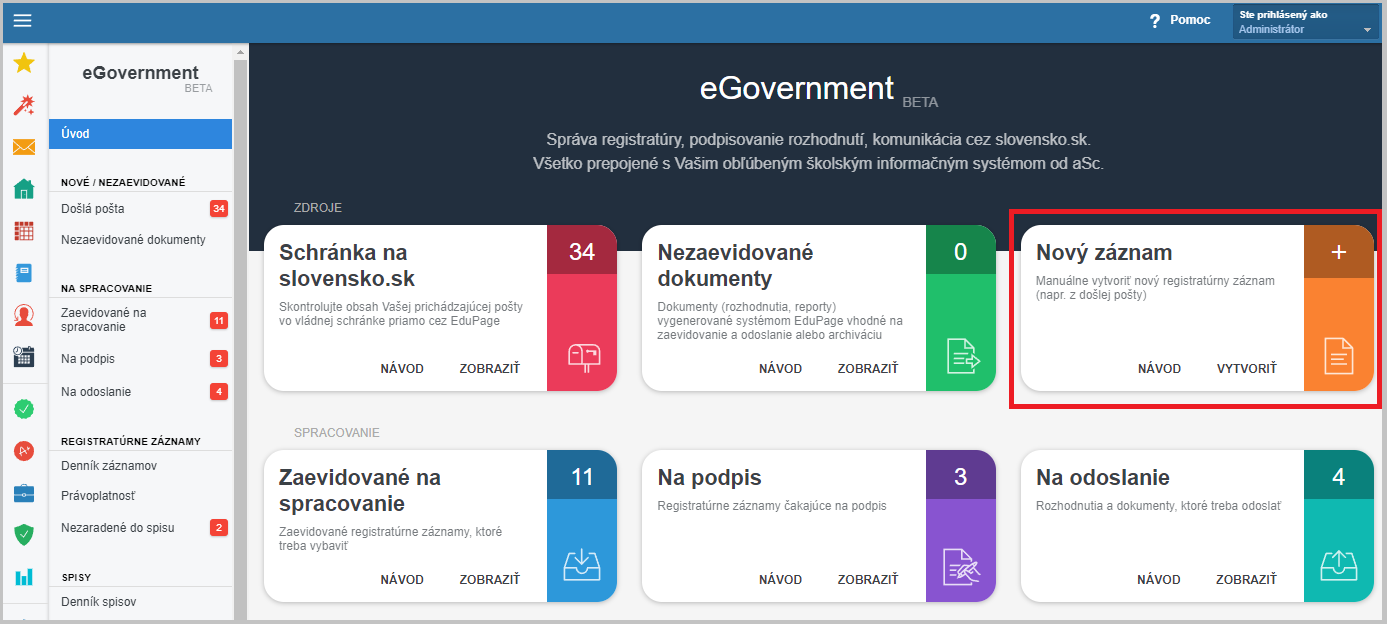Open the orange envelope messages icon
Screen dimensions: 1387x624
pyautogui.click(x=24, y=147)
